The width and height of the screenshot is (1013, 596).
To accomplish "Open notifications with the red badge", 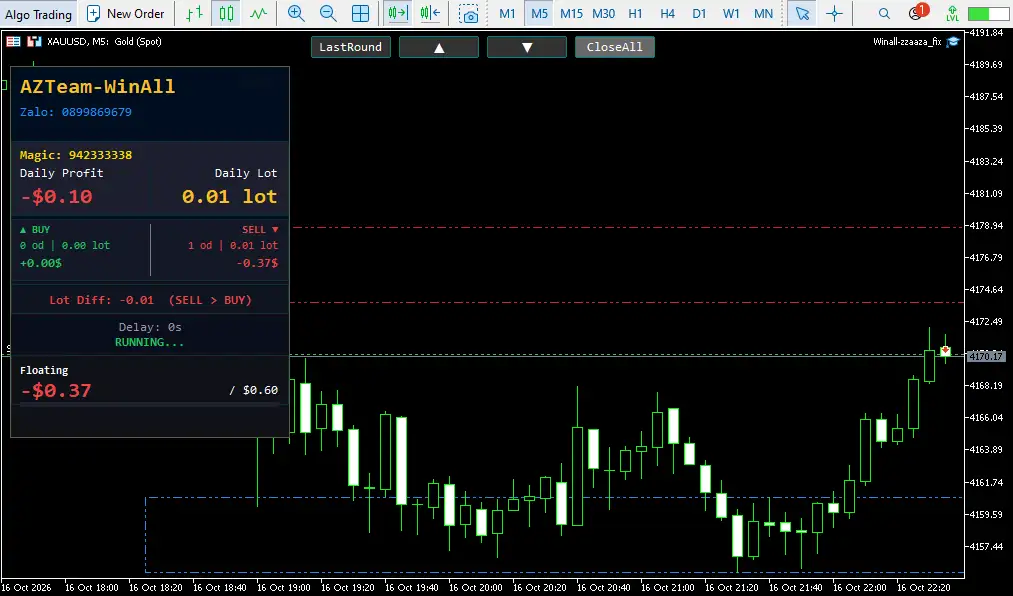I will point(917,12).
